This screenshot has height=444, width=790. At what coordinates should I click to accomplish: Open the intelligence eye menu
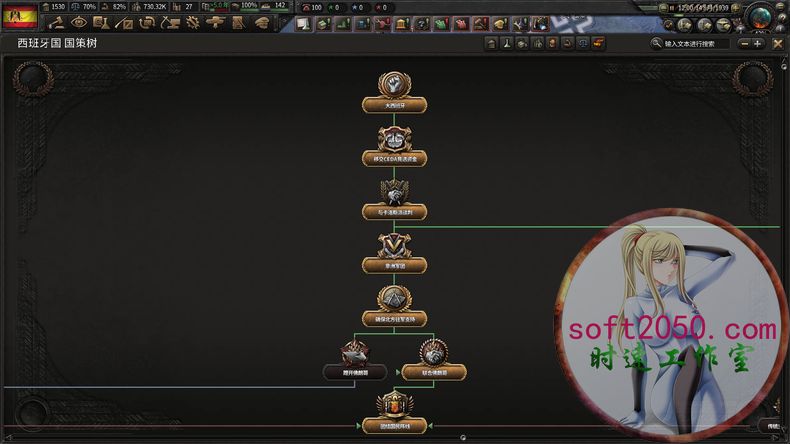79,22
